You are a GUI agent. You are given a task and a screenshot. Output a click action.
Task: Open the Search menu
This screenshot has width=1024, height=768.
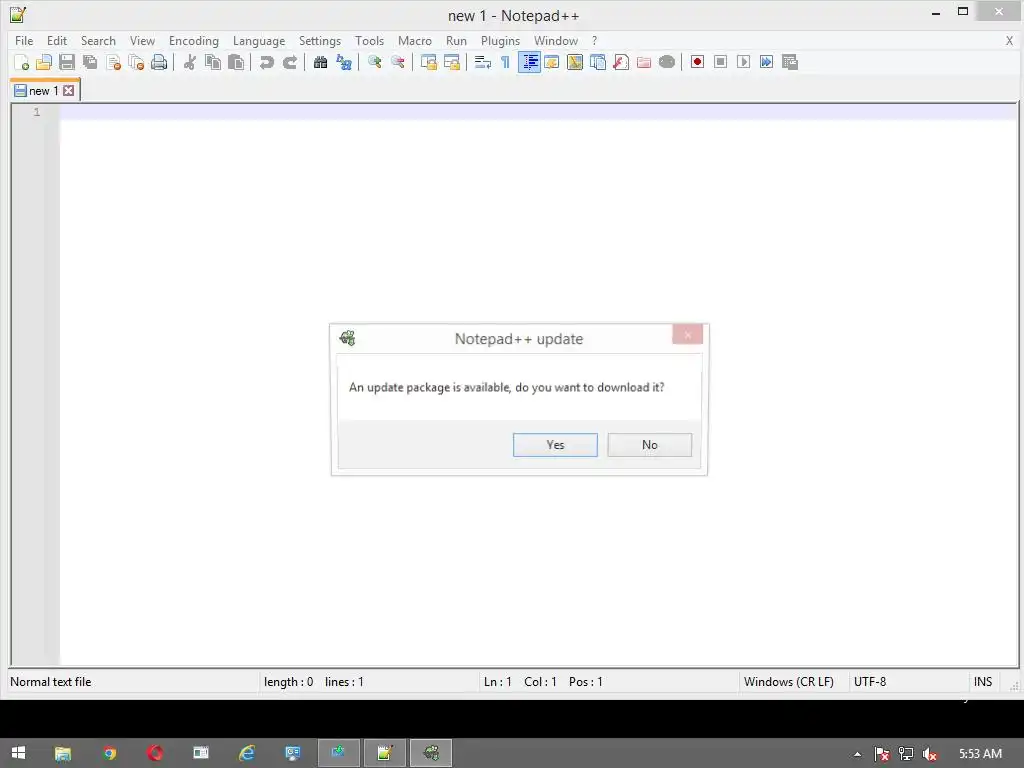click(x=98, y=40)
